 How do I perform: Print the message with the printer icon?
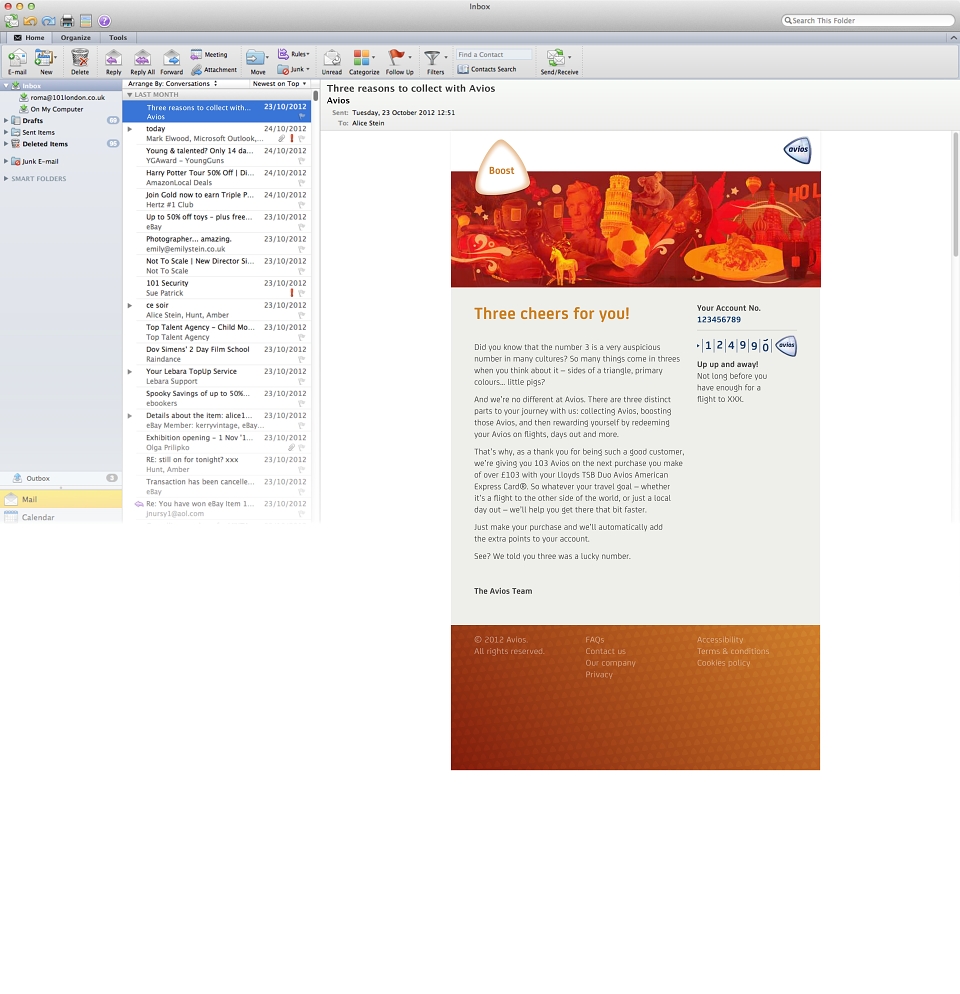[x=67, y=21]
